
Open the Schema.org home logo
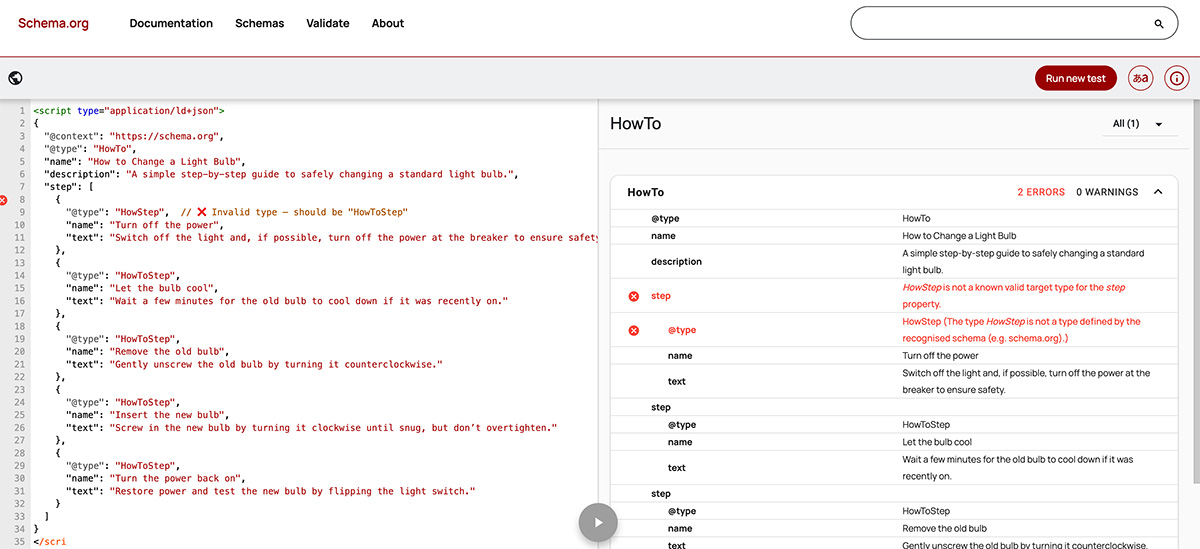[x=53, y=23]
